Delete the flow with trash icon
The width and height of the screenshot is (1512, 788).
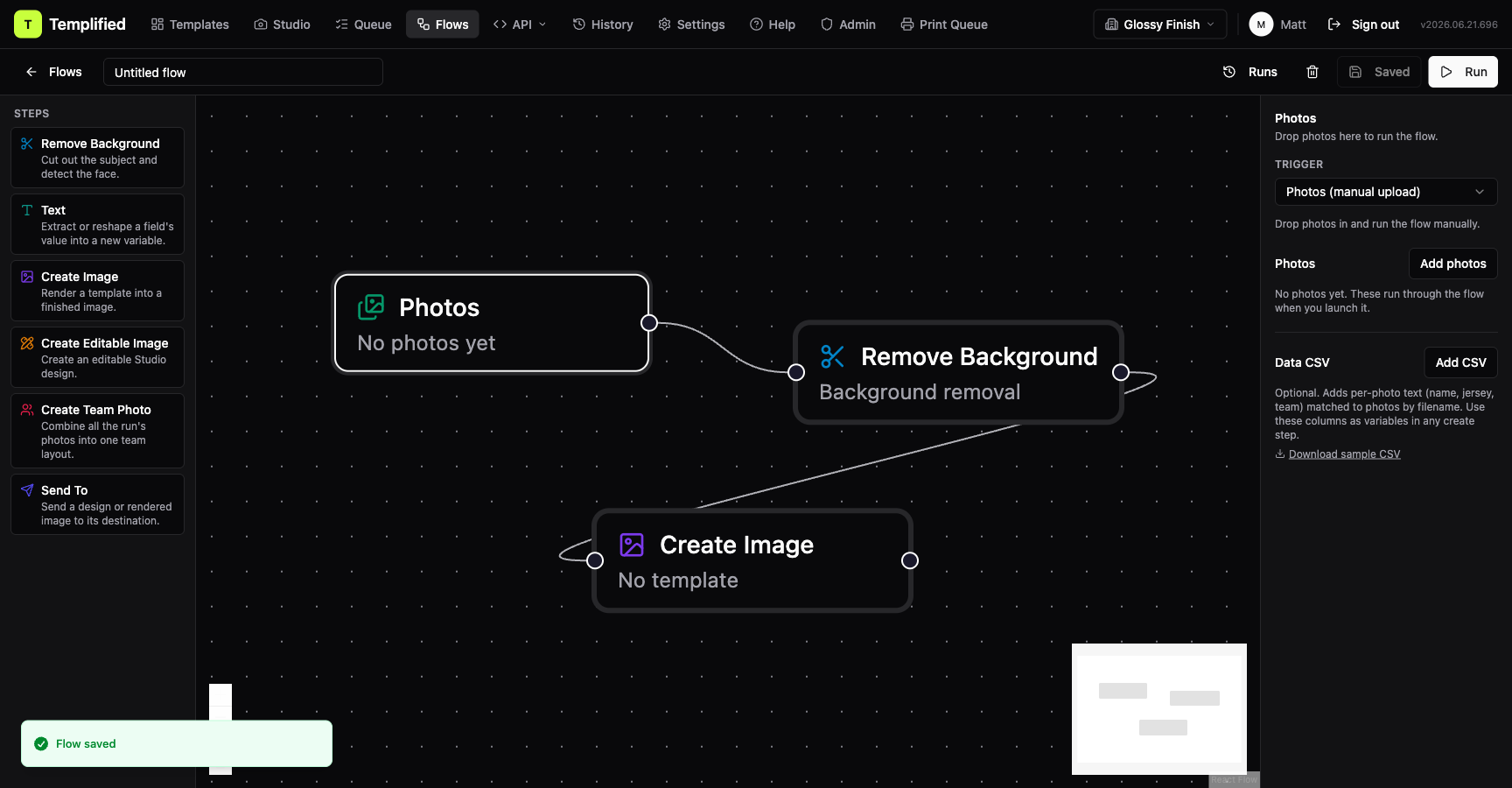1312,72
